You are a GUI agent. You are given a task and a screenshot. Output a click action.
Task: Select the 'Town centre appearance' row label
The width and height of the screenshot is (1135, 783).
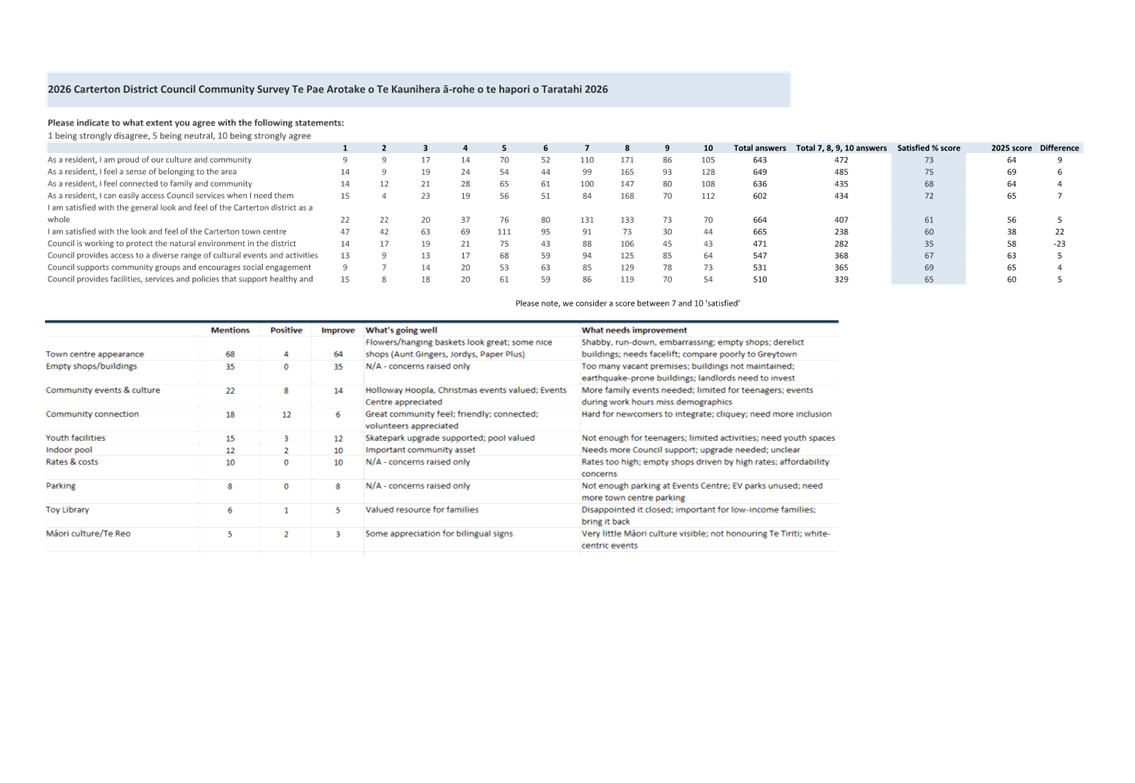(95, 354)
